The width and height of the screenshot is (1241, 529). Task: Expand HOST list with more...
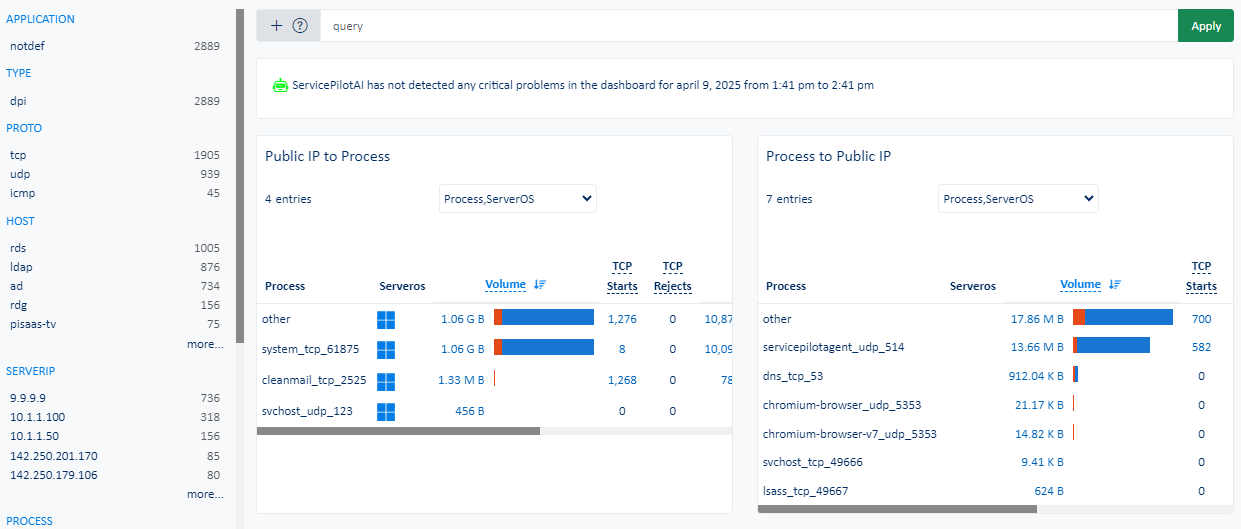tap(205, 344)
